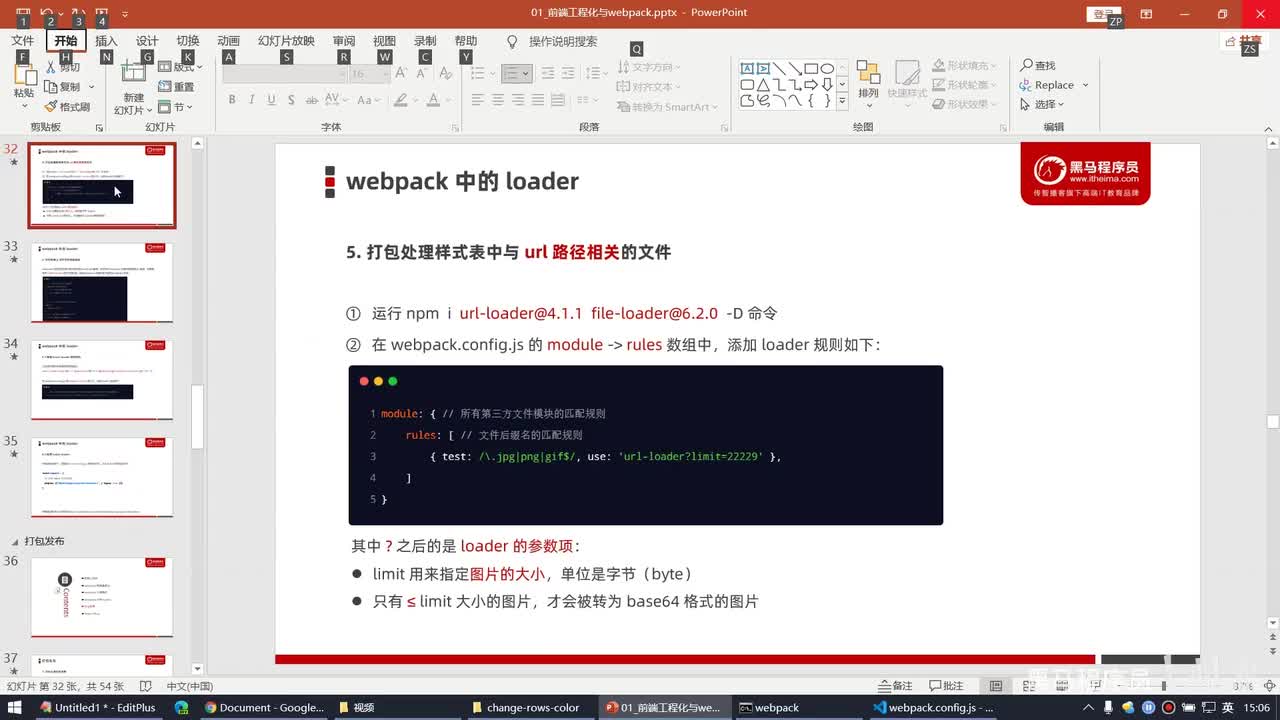Image resolution: width=1280 pixels, height=720 pixels.
Task: Open the font name combo box
Action: click(x=286, y=74)
